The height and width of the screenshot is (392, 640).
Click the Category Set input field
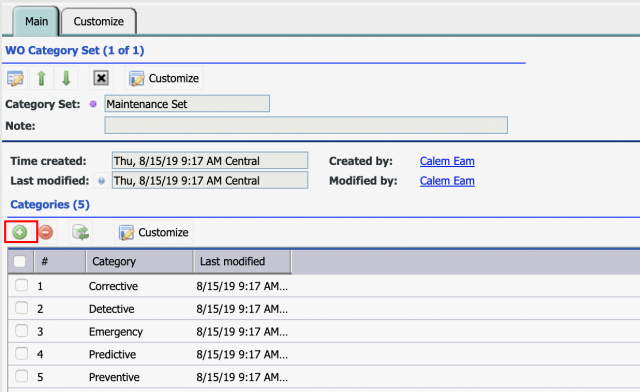point(187,104)
